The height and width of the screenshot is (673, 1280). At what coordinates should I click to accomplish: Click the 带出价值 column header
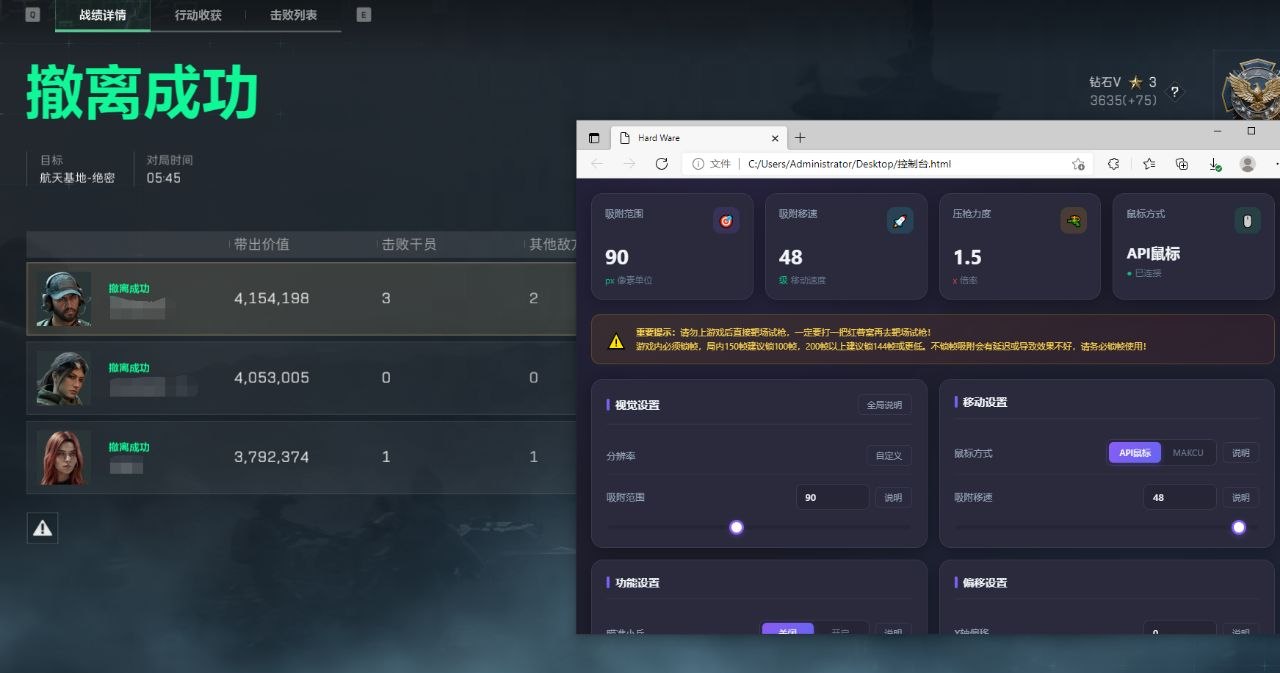point(262,244)
